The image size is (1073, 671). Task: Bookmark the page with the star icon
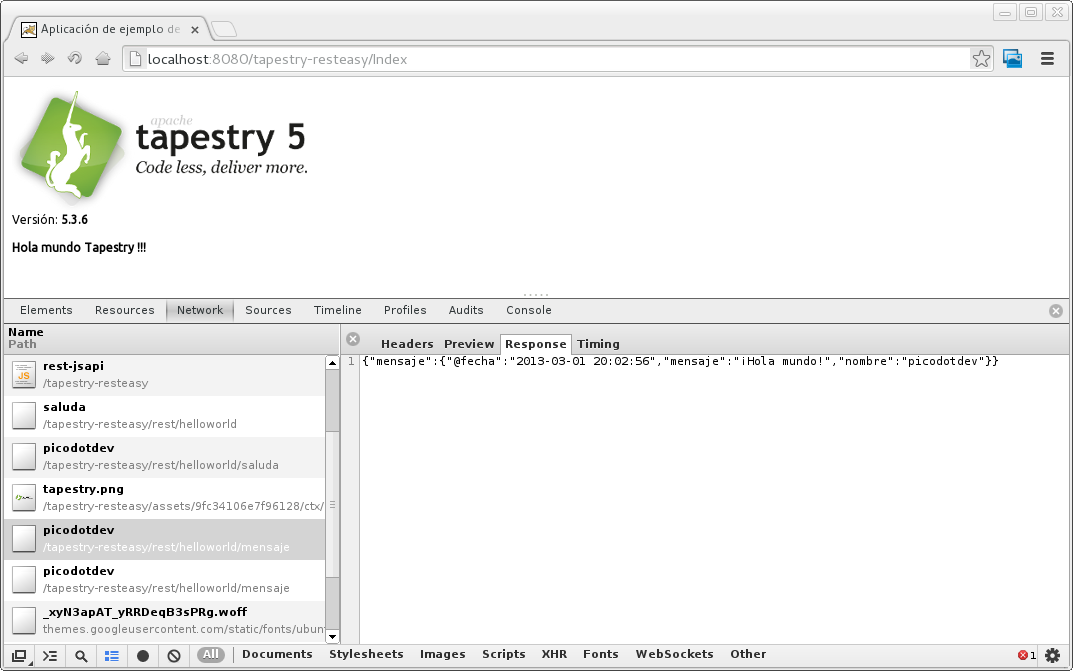[x=980, y=59]
